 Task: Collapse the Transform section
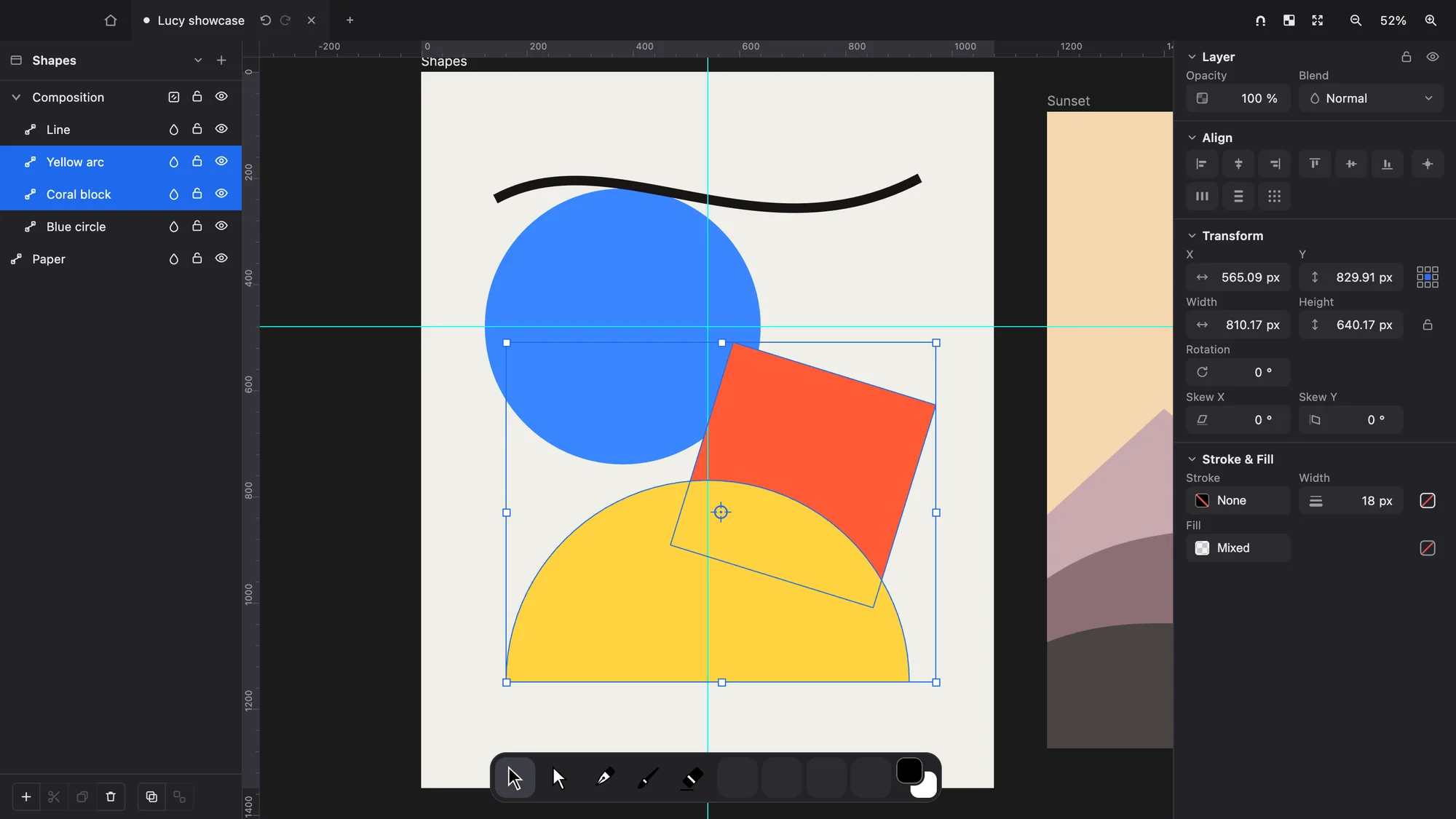pos(1192,236)
